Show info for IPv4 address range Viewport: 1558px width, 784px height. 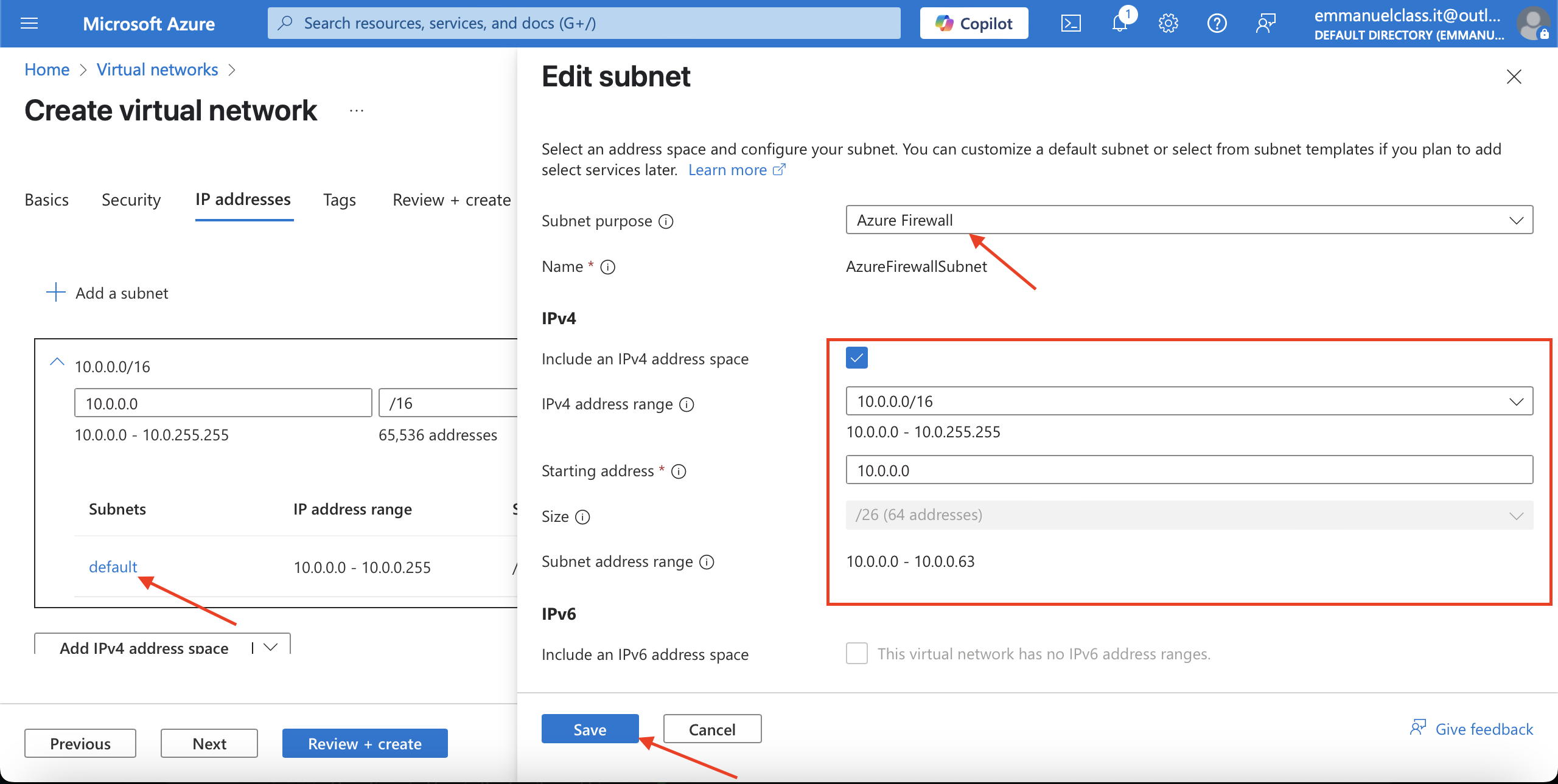686,404
